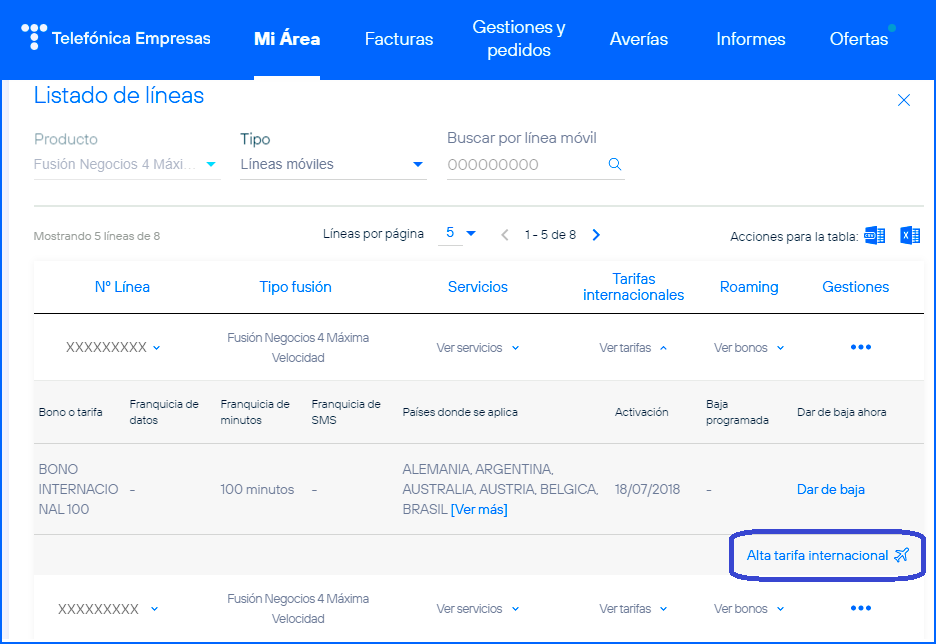This screenshot has width=936, height=644.
Task: Collapse Ver tarifas on the first line
Action: pyautogui.click(x=633, y=348)
